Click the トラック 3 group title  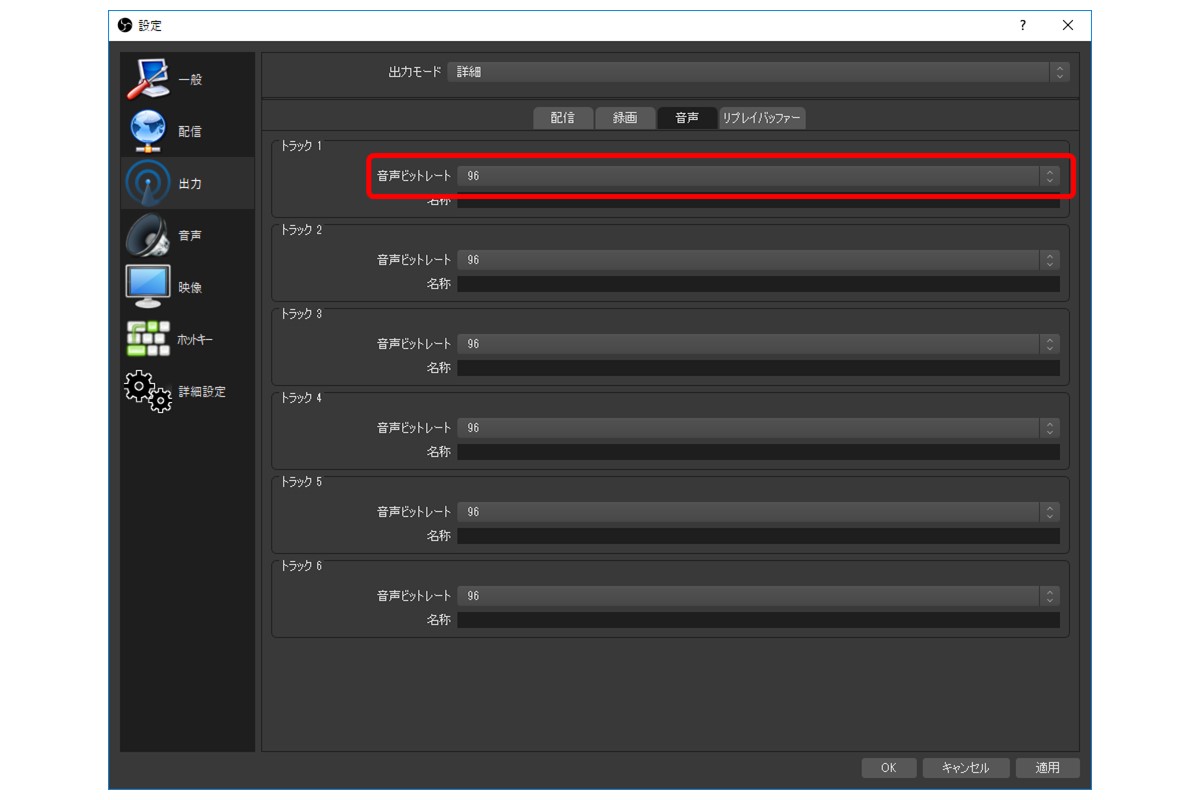tap(301, 314)
